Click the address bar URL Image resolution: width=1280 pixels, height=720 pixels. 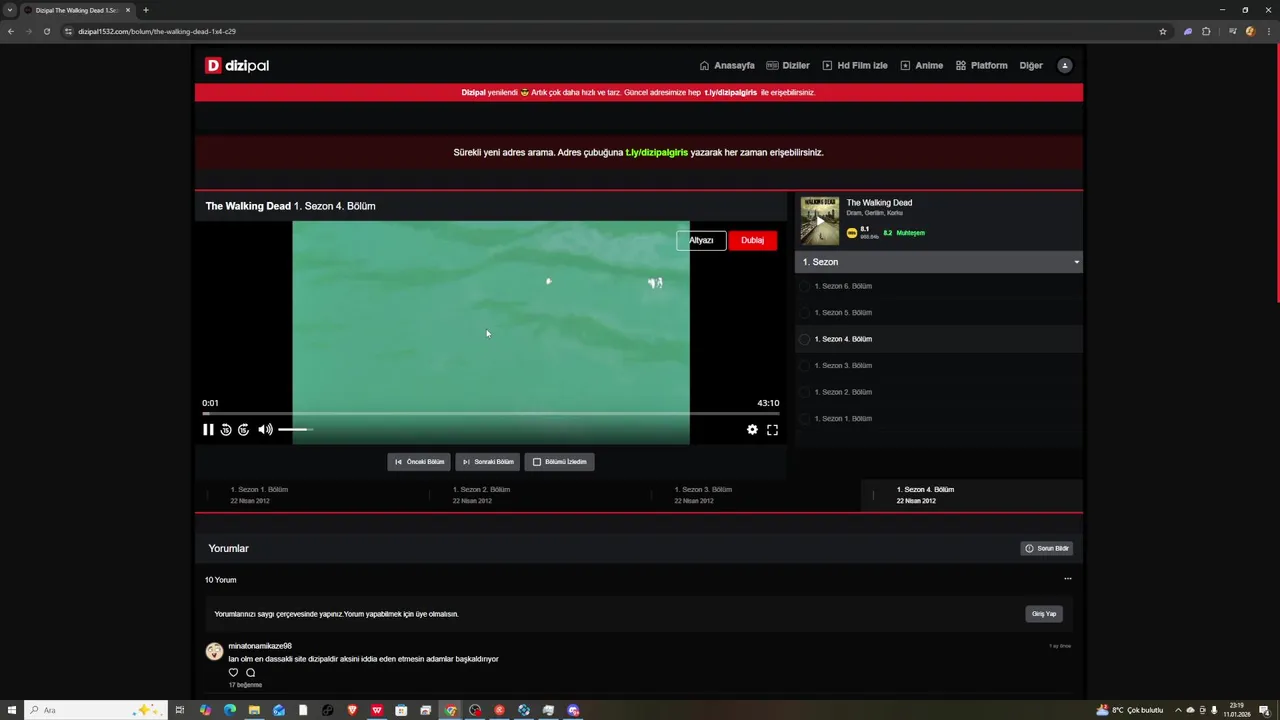click(x=157, y=31)
